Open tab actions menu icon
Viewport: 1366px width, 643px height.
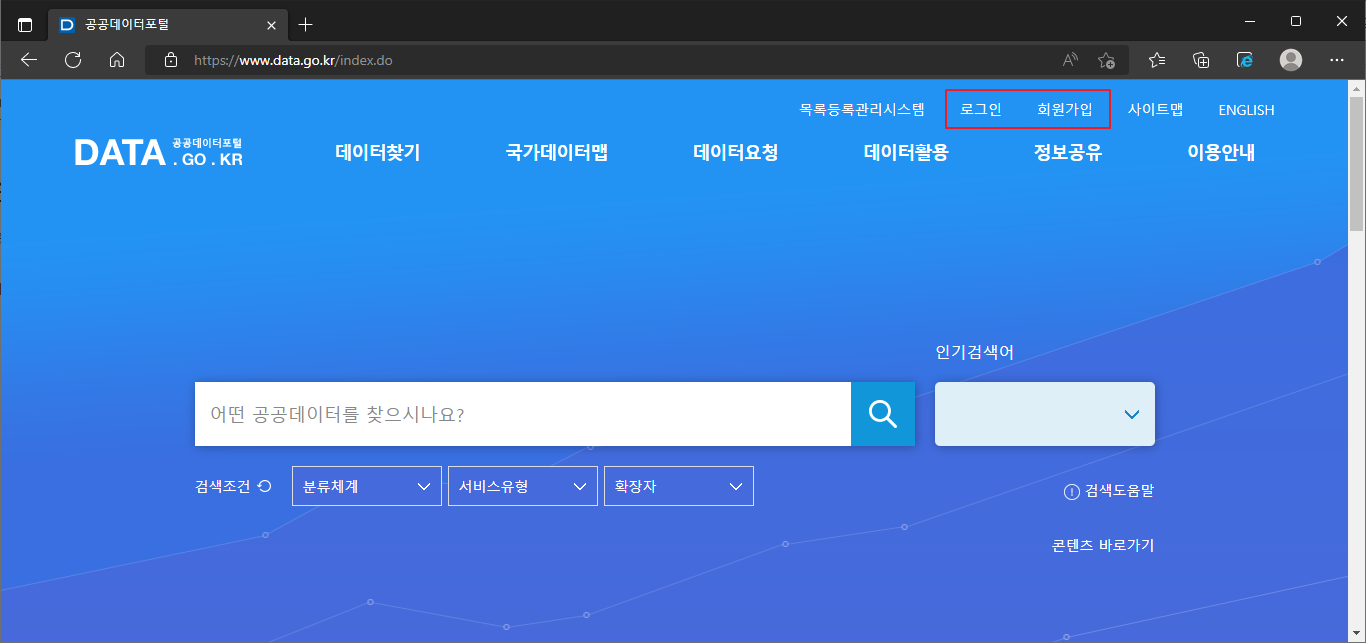pos(25,24)
